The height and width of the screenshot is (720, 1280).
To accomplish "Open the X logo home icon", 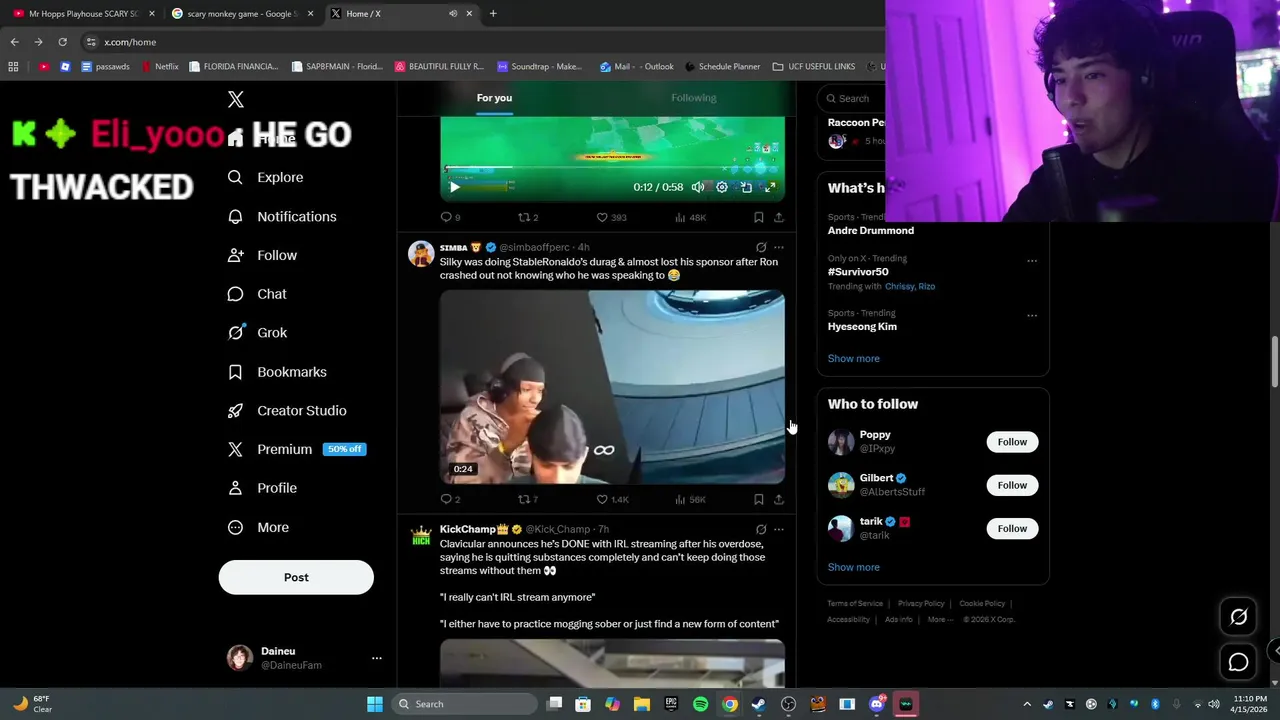I will [236, 99].
